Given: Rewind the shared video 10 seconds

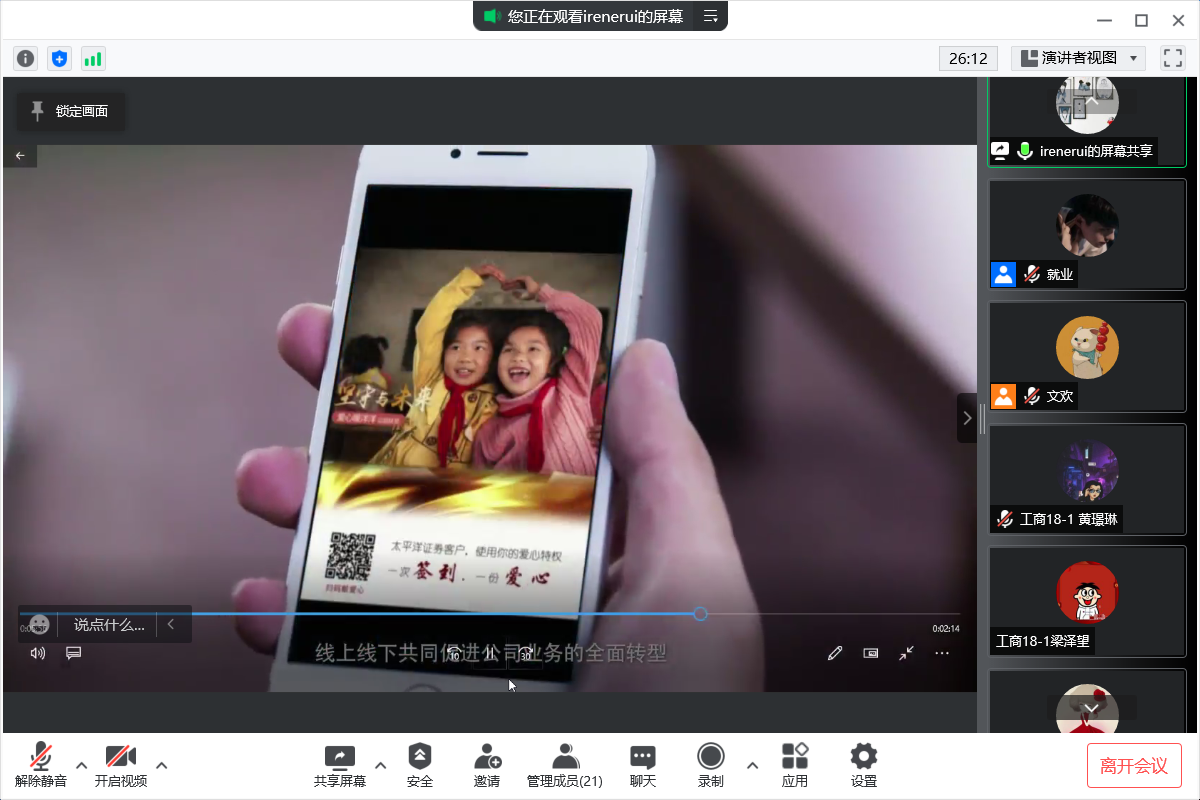Looking at the screenshot, I should (x=454, y=653).
